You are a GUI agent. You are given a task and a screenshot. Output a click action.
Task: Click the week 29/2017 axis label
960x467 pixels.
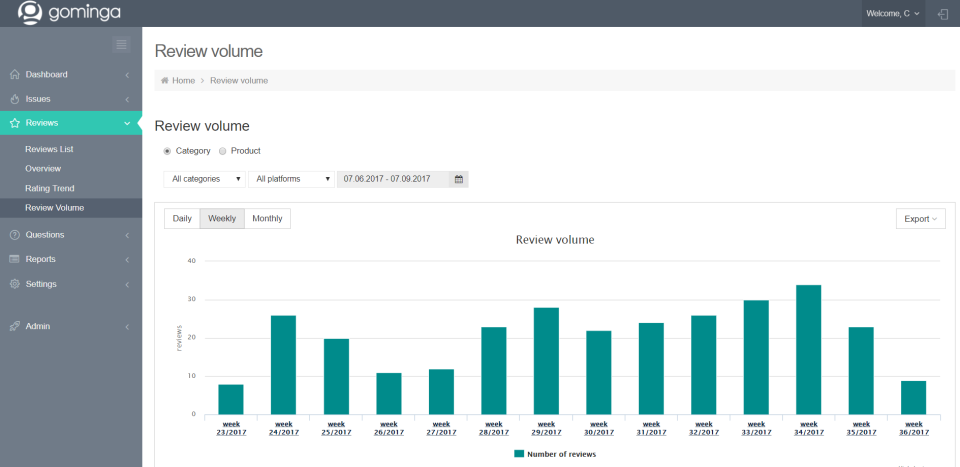(546, 428)
